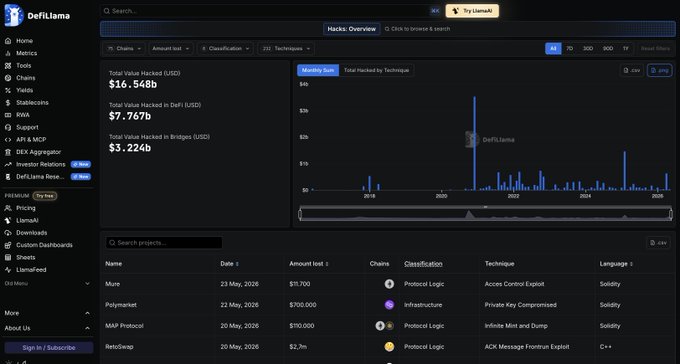Open the Techniques filter dropdown
680x364 pixels.
(x=286, y=49)
